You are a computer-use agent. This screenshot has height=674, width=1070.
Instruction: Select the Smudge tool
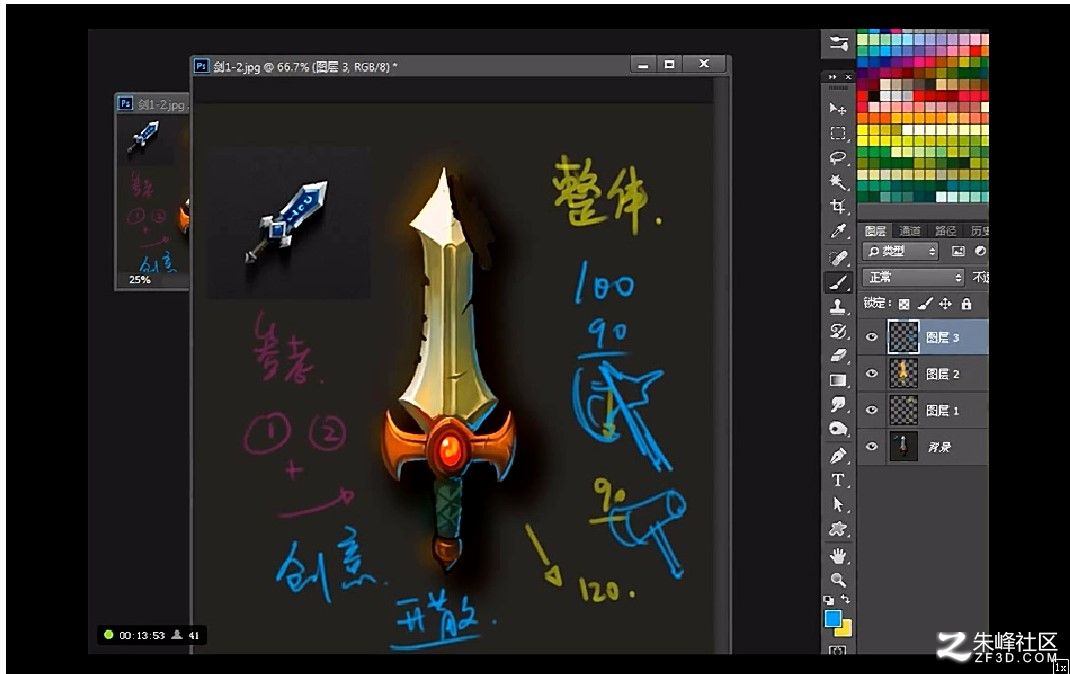(x=837, y=405)
